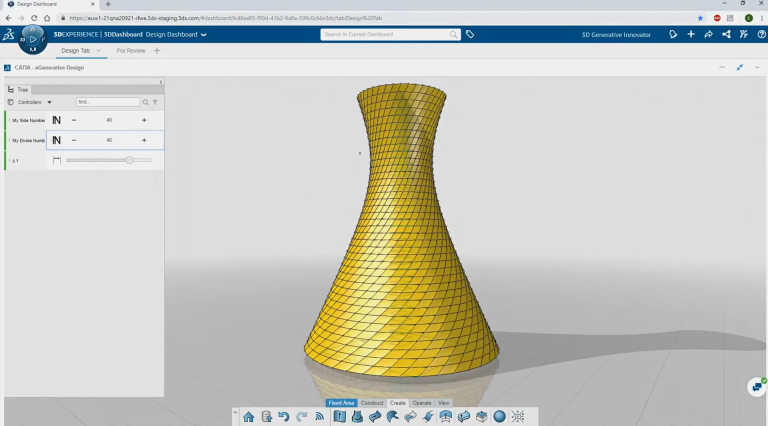Click the Undo arrow in bottom toolbar

[x=284, y=416]
